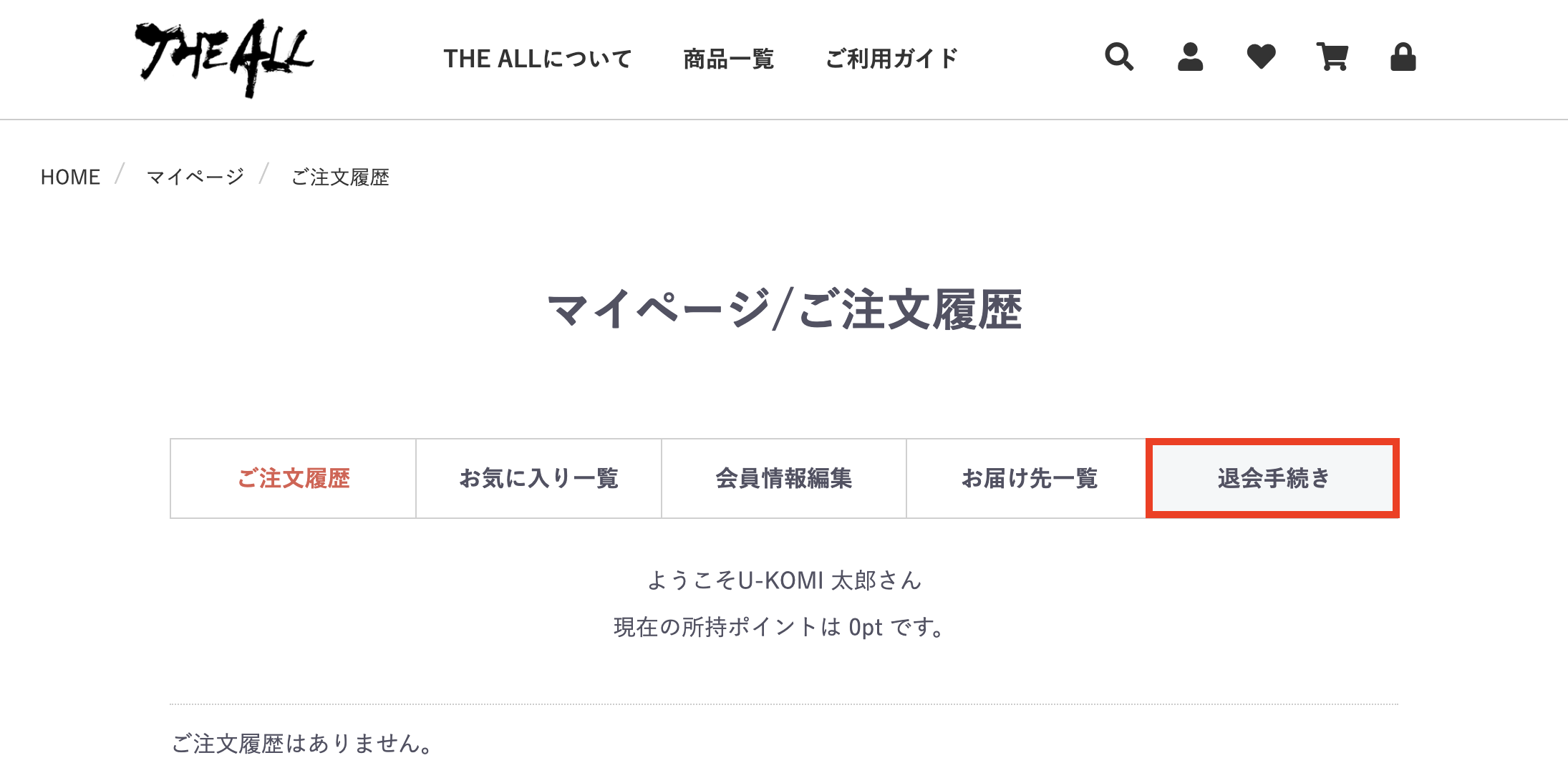Click the padlock icon in header

[x=1403, y=57]
